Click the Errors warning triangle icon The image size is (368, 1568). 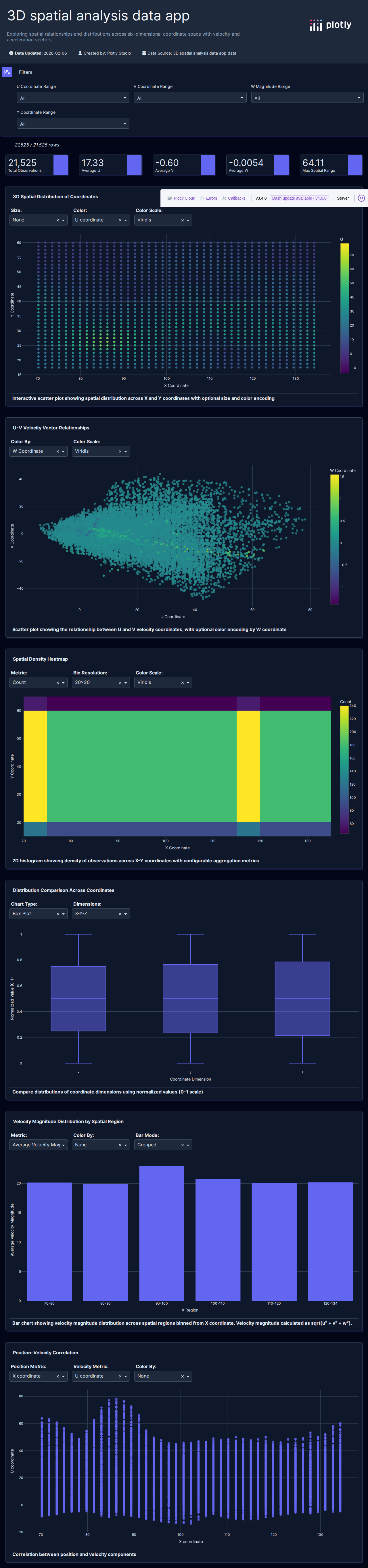tap(202, 198)
